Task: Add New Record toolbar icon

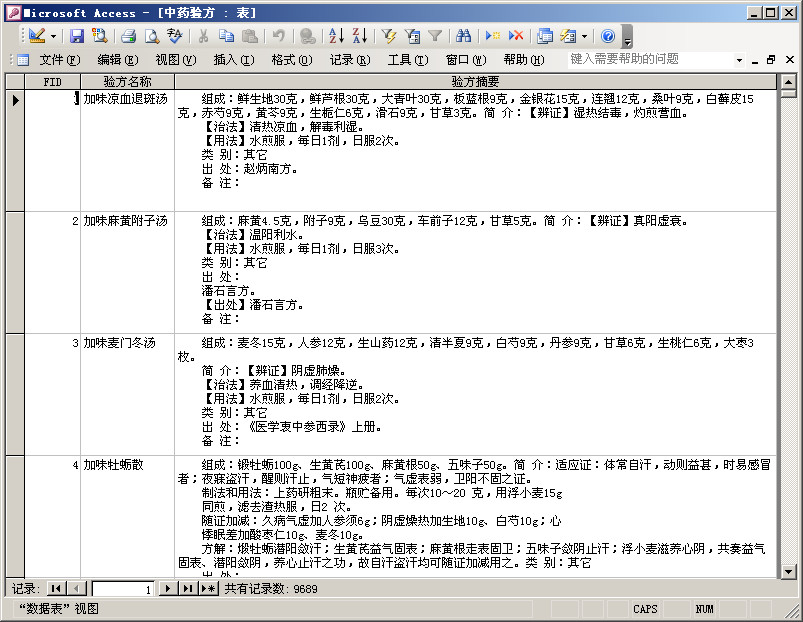Action: click(x=493, y=35)
